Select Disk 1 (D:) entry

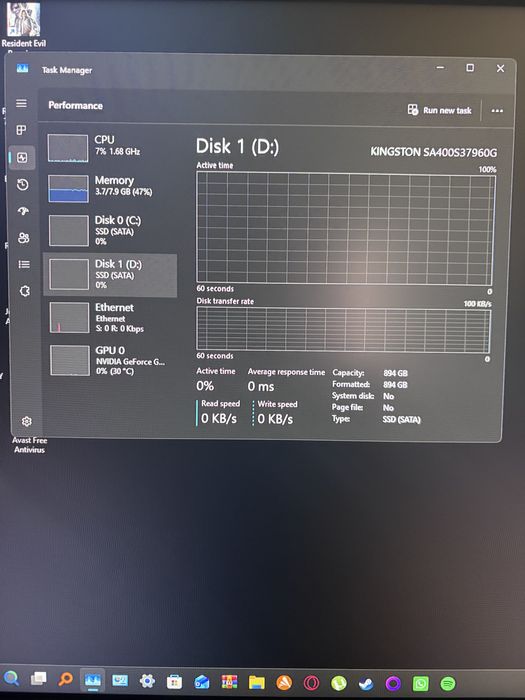tap(110, 275)
